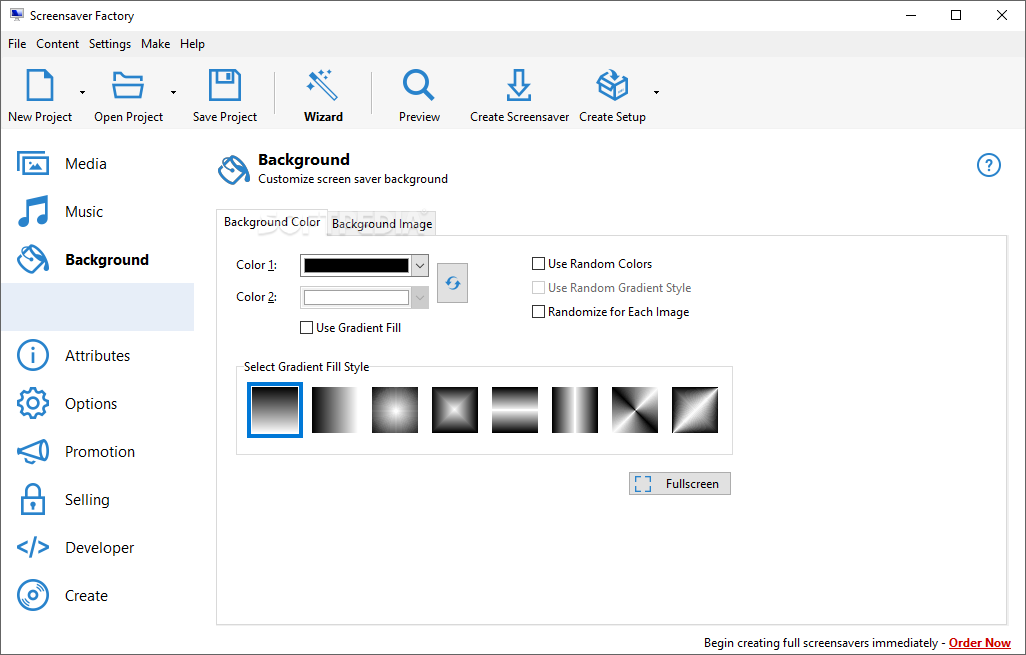Click the black Color 1 swatch

(x=356, y=266)
